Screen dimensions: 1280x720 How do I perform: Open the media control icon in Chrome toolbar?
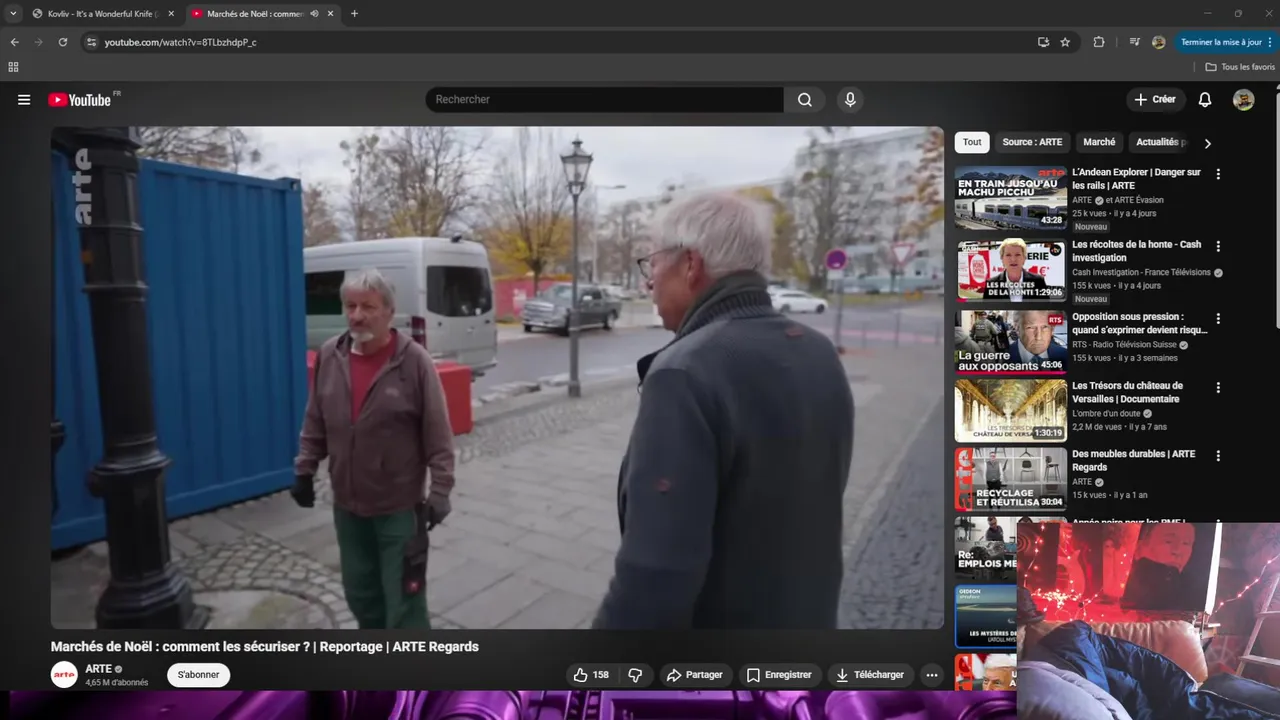(x=1134, y=42)
